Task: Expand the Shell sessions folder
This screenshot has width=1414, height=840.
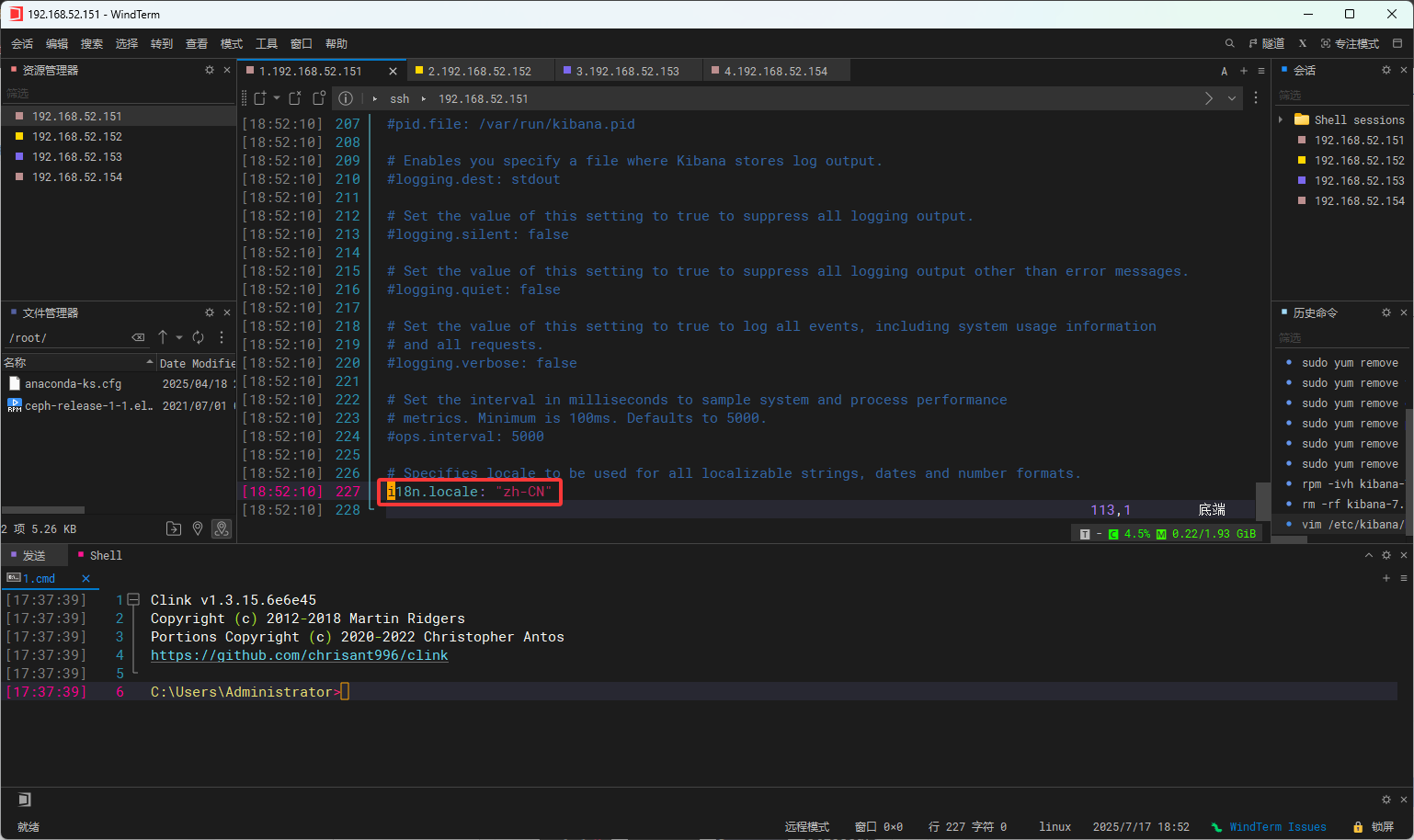Action: [1281, 119]
